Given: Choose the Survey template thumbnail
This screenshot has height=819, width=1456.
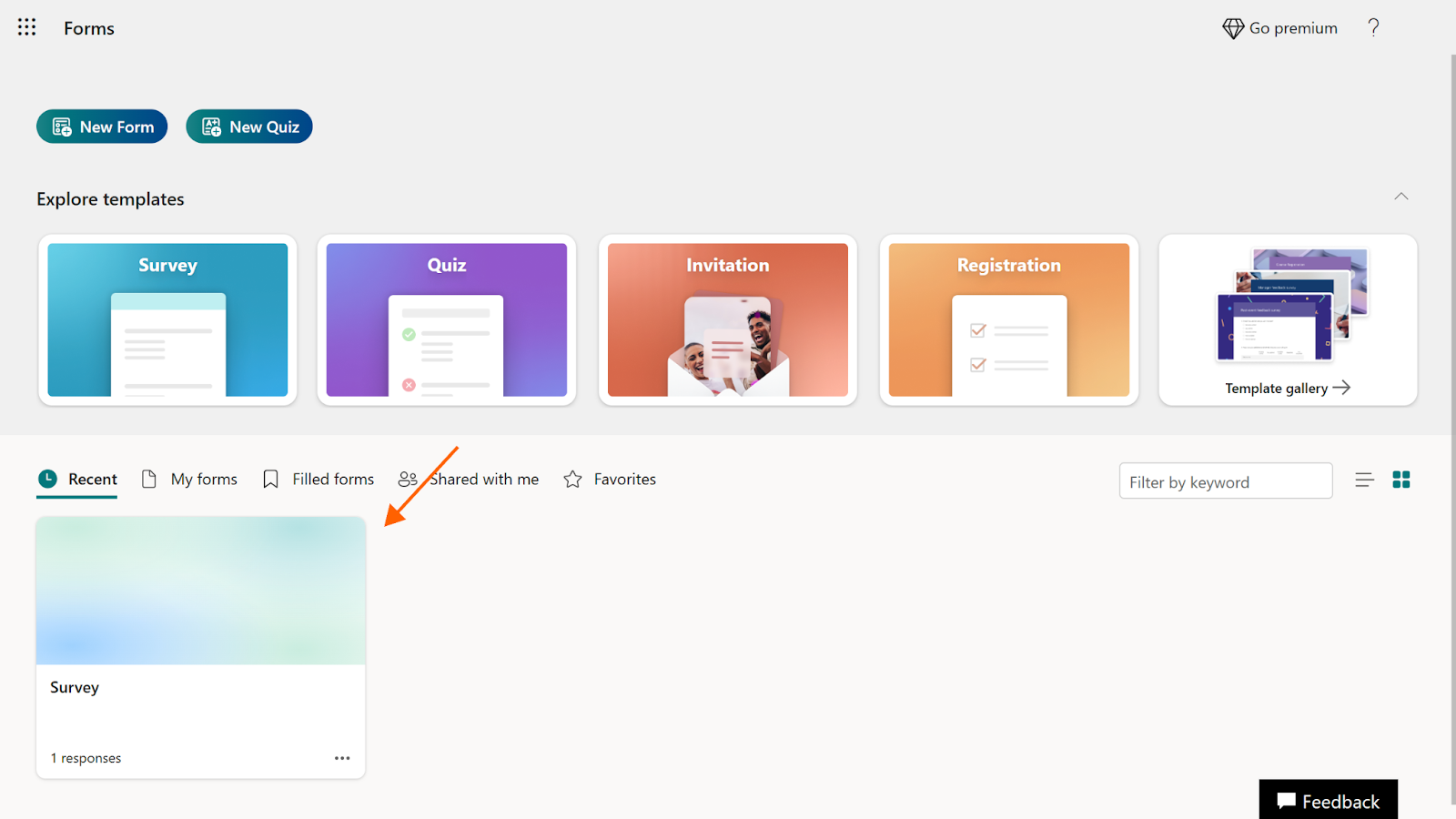Looking at the screenshot, I should tap(167, 319).
